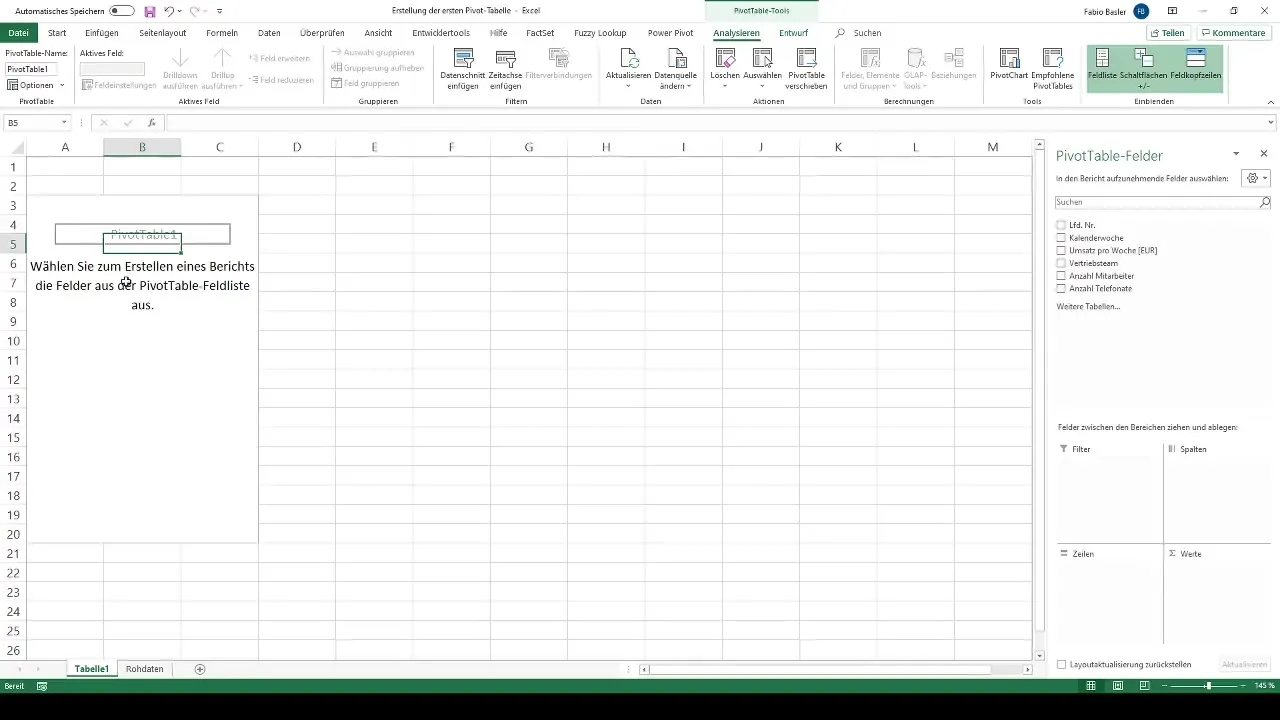Expand the formula bar
The height and width of the screenshot is (720, 1280).
(x=1271, y=122)
